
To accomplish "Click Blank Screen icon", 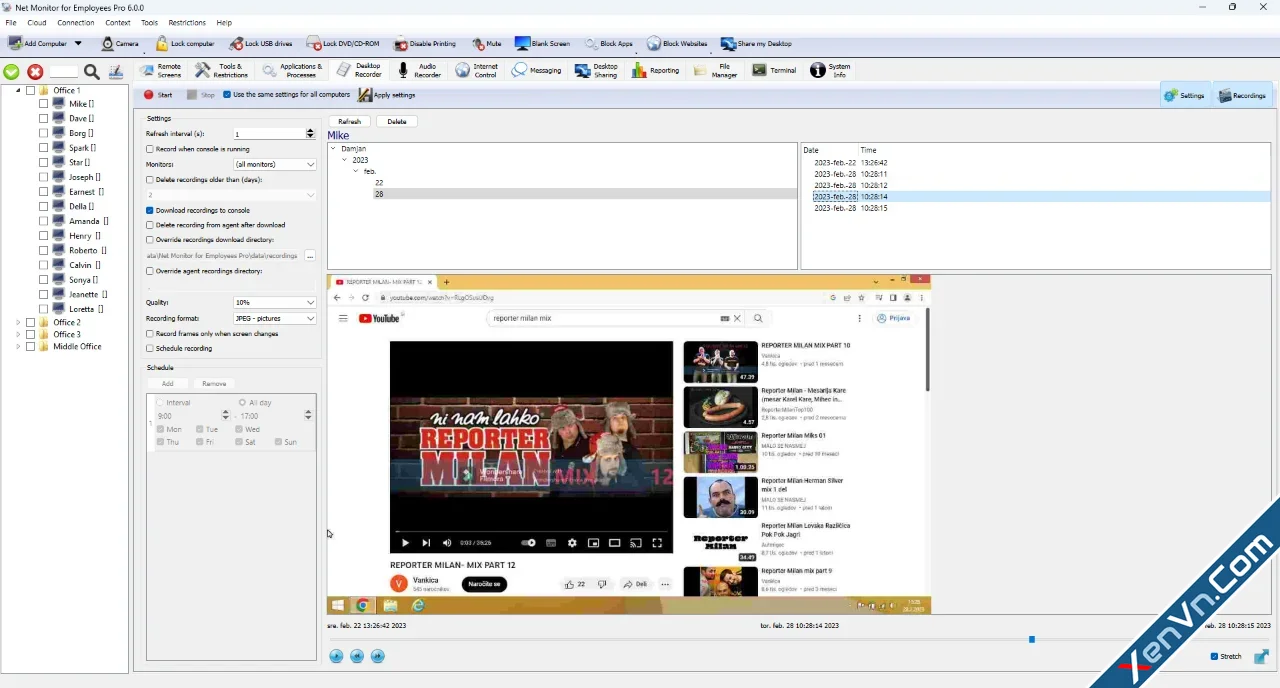I will [522, 44].
